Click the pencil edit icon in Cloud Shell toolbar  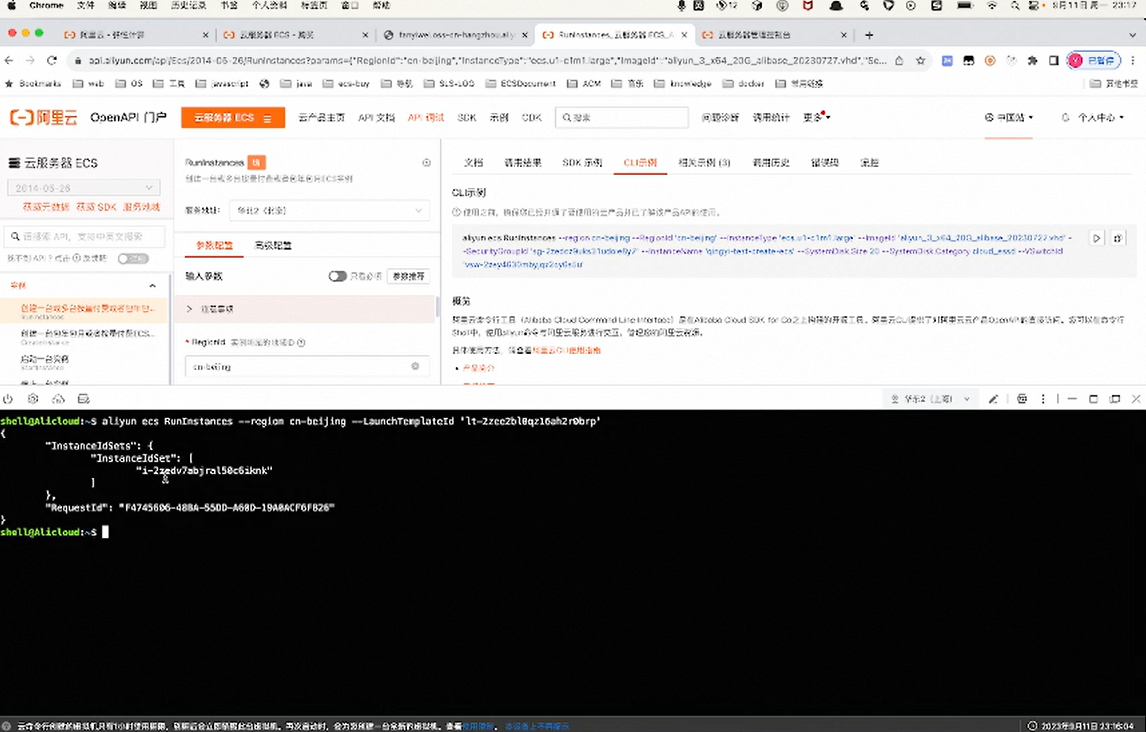[x=993, y=399]
